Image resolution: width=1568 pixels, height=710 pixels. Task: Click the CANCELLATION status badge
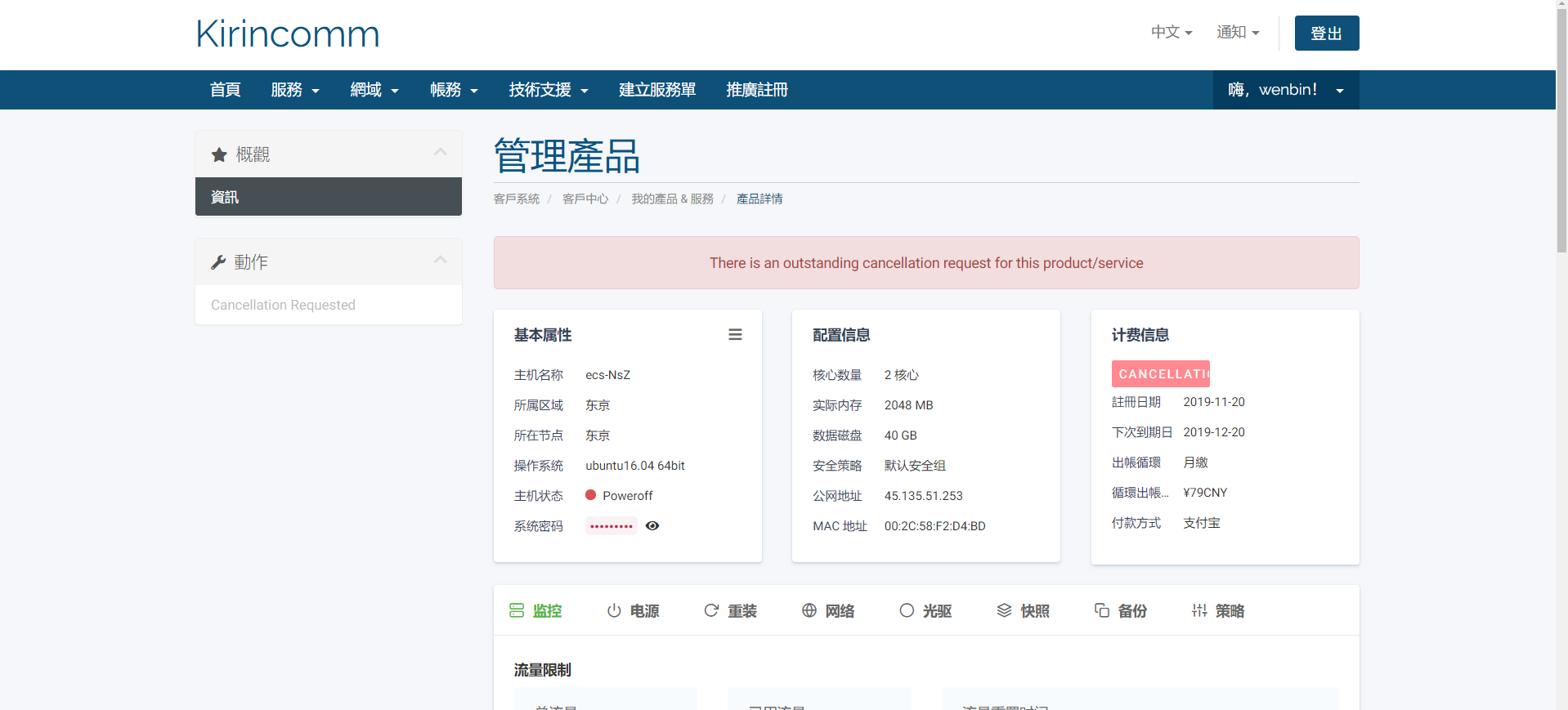click(x=1161, y=373)
